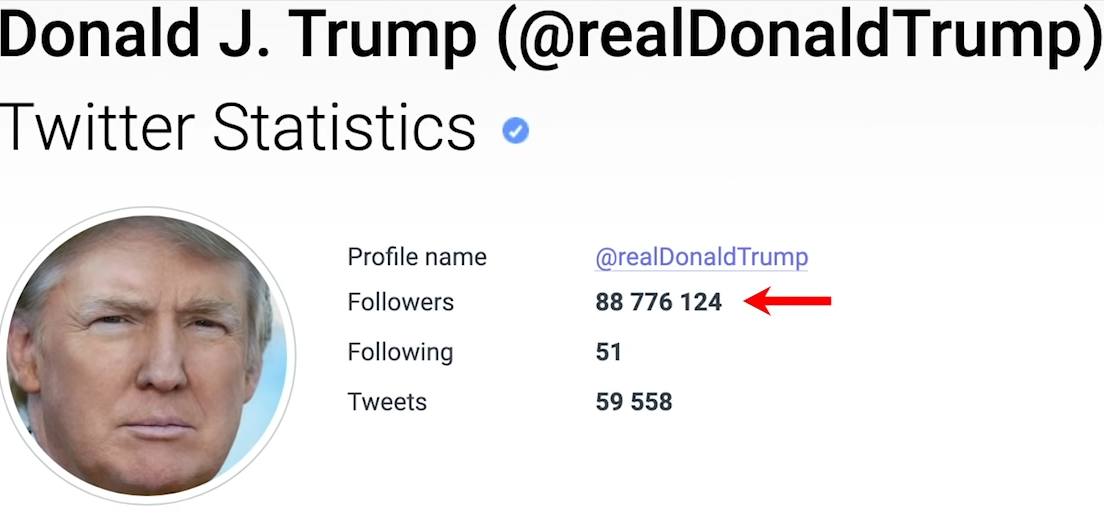
Task: Click the Following label
Action: (x=400, y=352)
